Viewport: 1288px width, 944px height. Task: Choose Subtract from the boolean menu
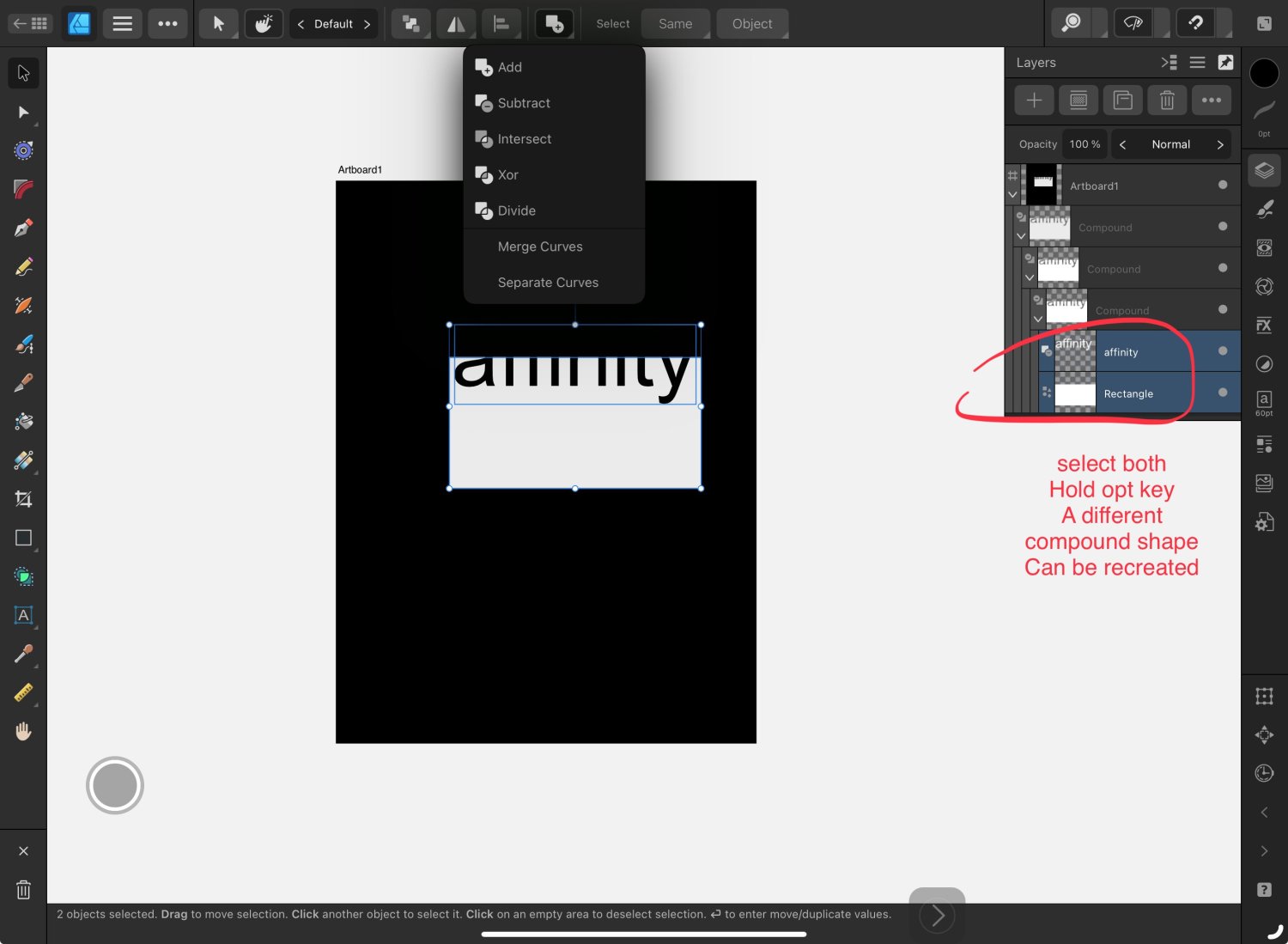point(524,103)
